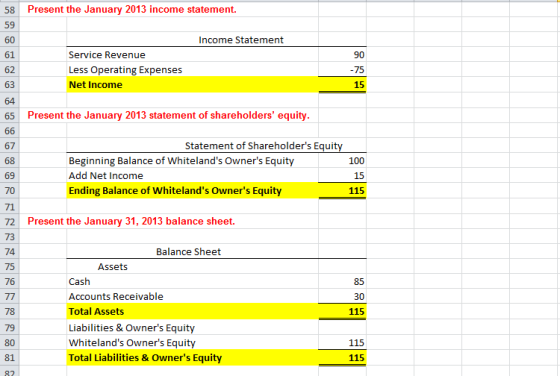The width and height of the screenshot is (560, 376).
Task: Select the beginning balance value 100
Action: point(342,161)
